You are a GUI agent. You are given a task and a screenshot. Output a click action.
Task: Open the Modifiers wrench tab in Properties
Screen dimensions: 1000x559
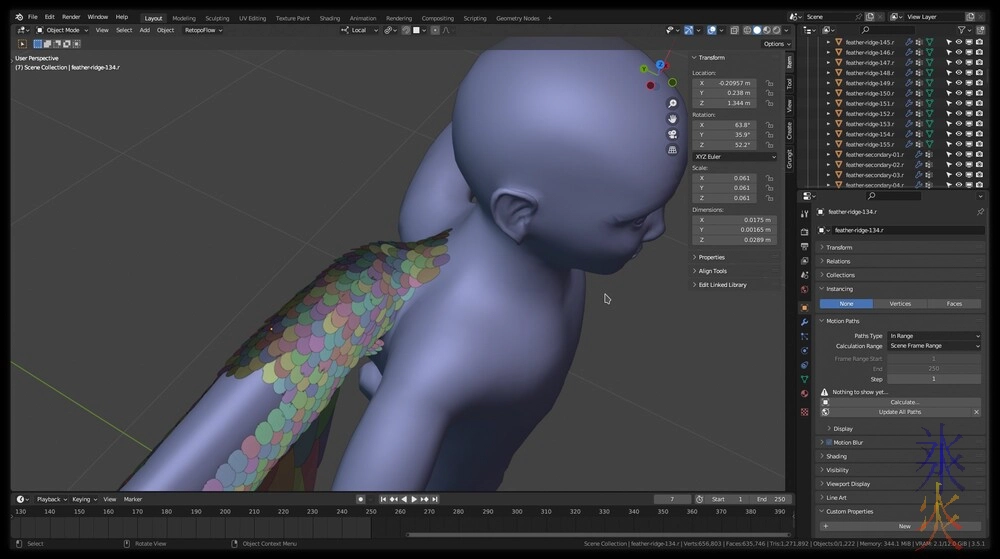click(805, 322)
